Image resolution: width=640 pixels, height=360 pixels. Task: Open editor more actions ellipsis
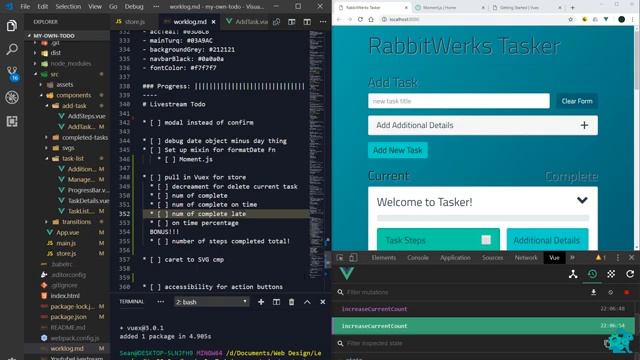tap(323, 22)
